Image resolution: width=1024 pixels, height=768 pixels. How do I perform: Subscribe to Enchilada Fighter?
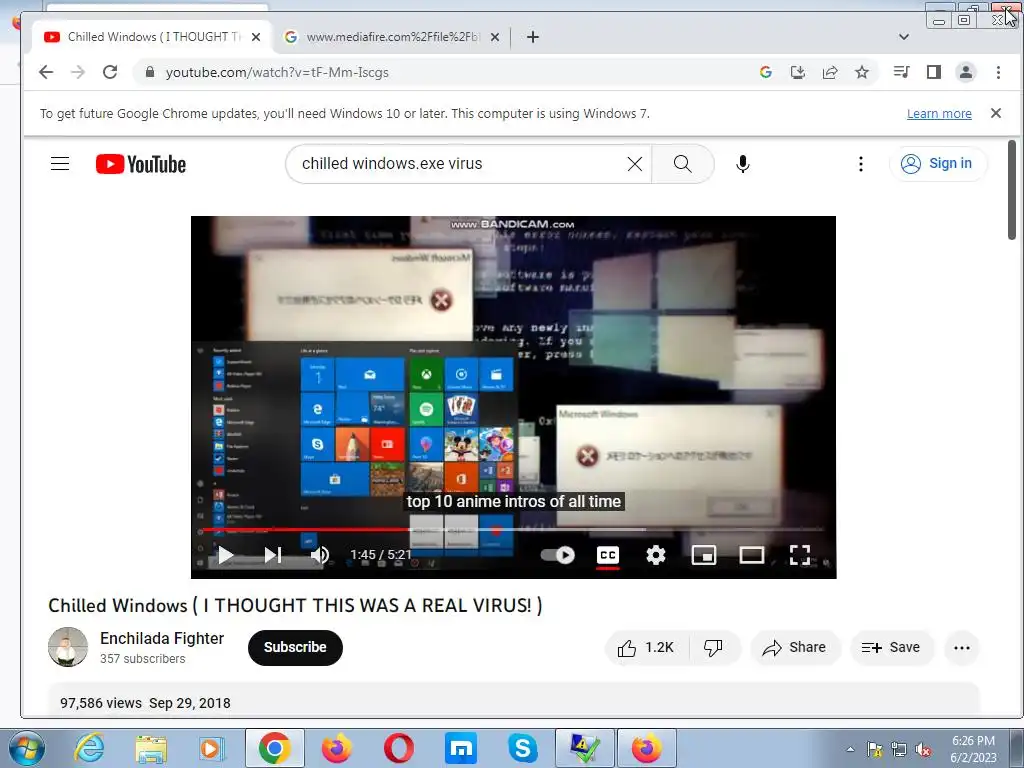(295, 647)
